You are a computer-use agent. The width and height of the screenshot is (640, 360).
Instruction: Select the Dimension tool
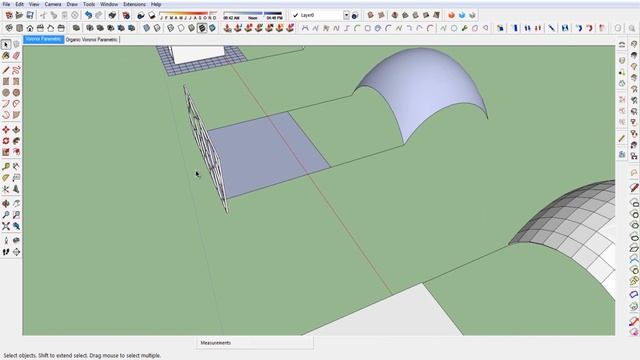click(16, 167)
